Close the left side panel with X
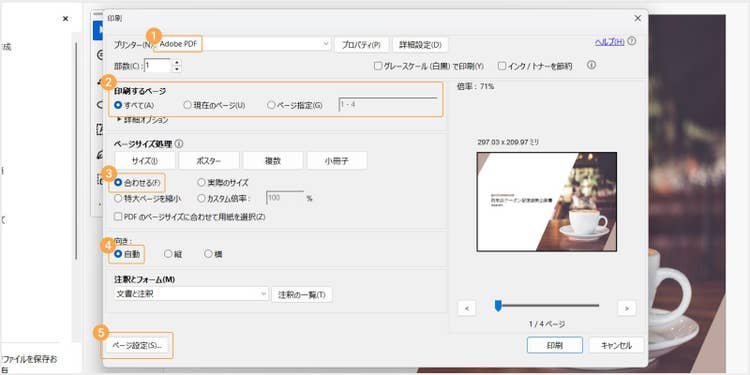This screenshot has height=375, width=750. click(66, 19)
